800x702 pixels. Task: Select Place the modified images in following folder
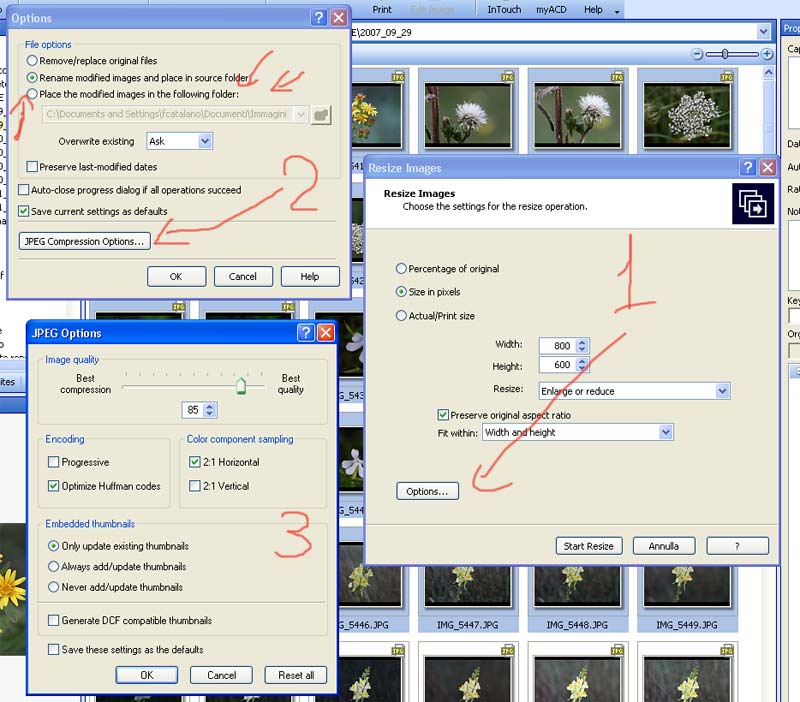pyautogui.click(x=32, y=94)
